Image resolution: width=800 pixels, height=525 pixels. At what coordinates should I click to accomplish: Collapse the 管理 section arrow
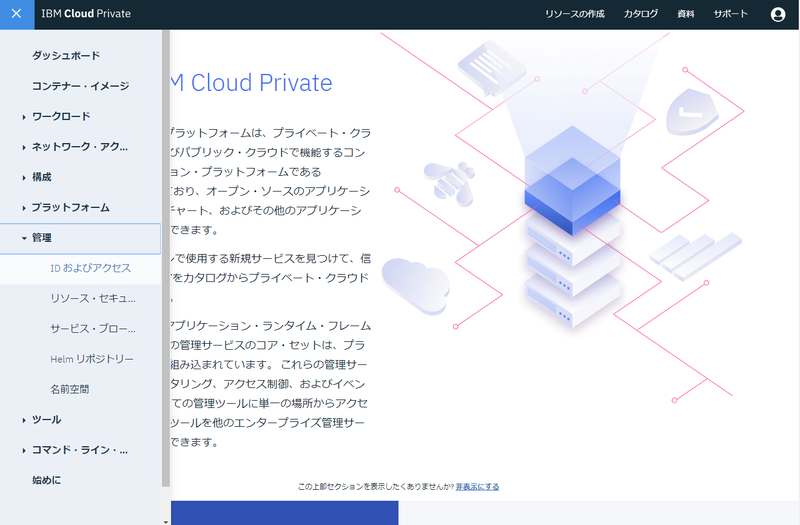(x=24, y=238)
